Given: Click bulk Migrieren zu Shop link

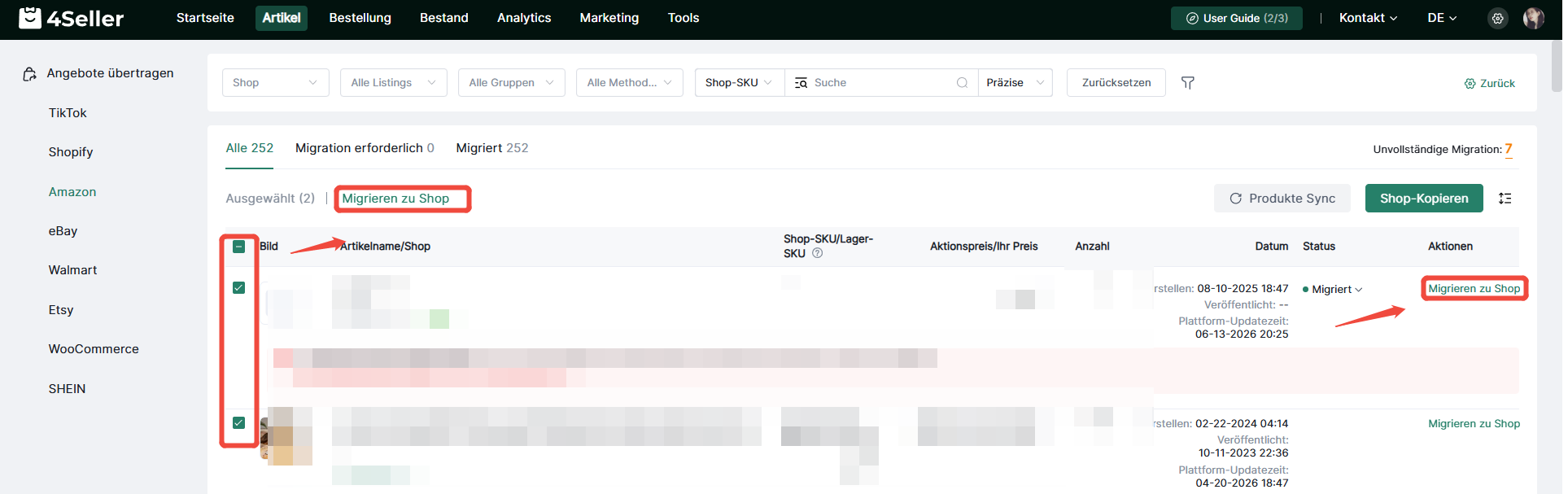Looking at the screenshot, I should pyautogui.click(x=395, y=199).
